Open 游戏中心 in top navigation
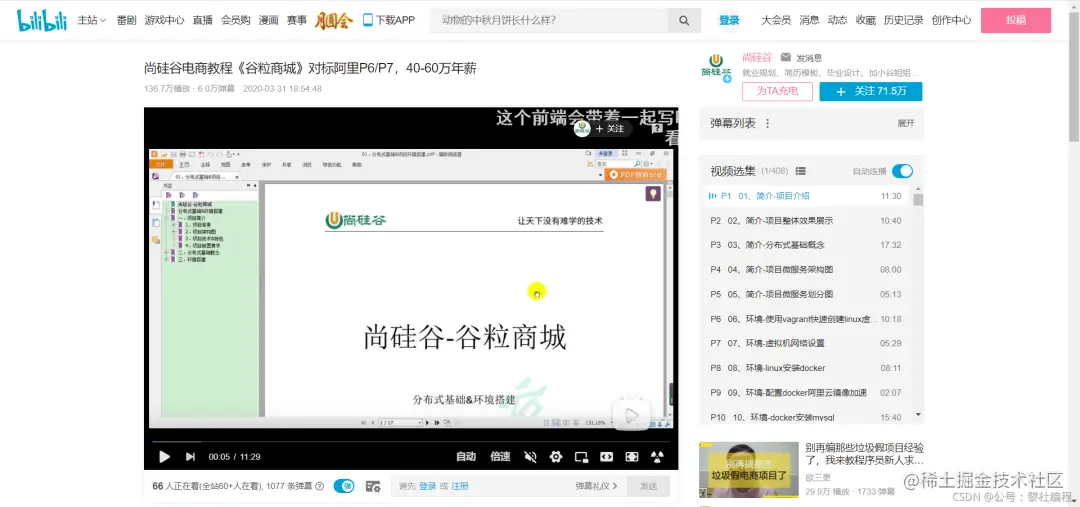The width and height of the screenshot is (1080, 507). (x=164, y=20)
